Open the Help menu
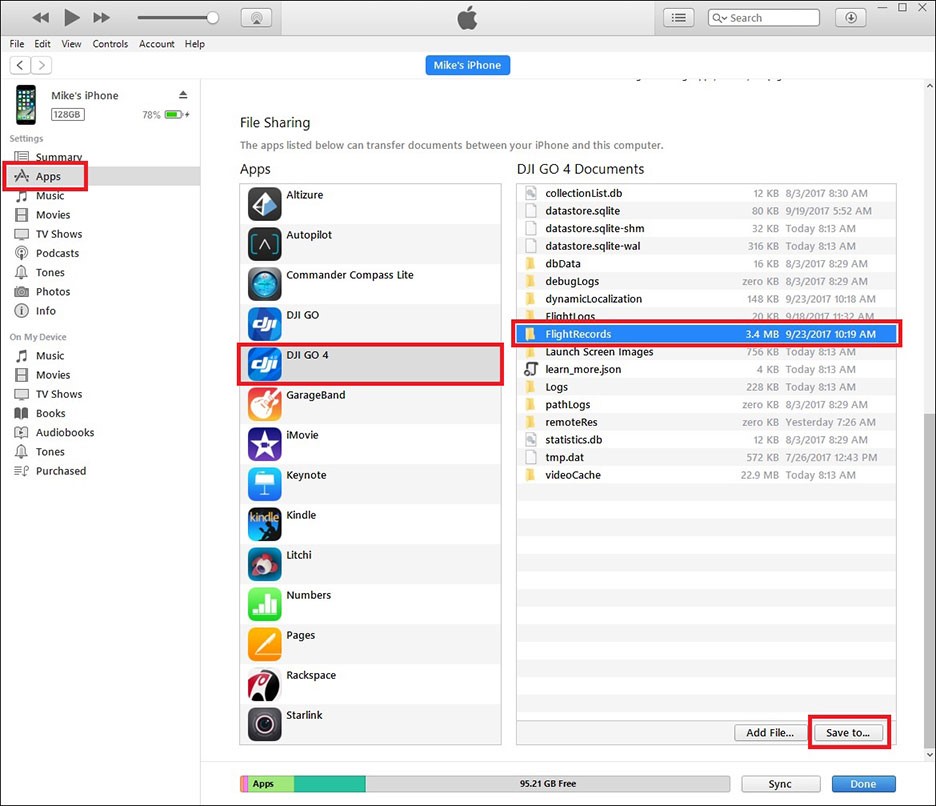 pos(195,44)
